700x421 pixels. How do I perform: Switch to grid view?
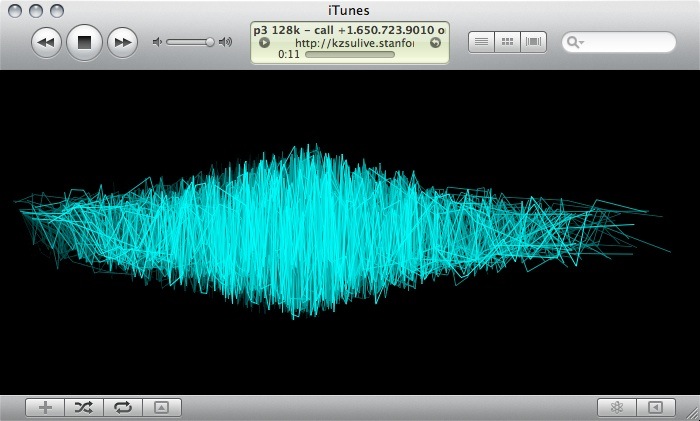tap(507, 42)
